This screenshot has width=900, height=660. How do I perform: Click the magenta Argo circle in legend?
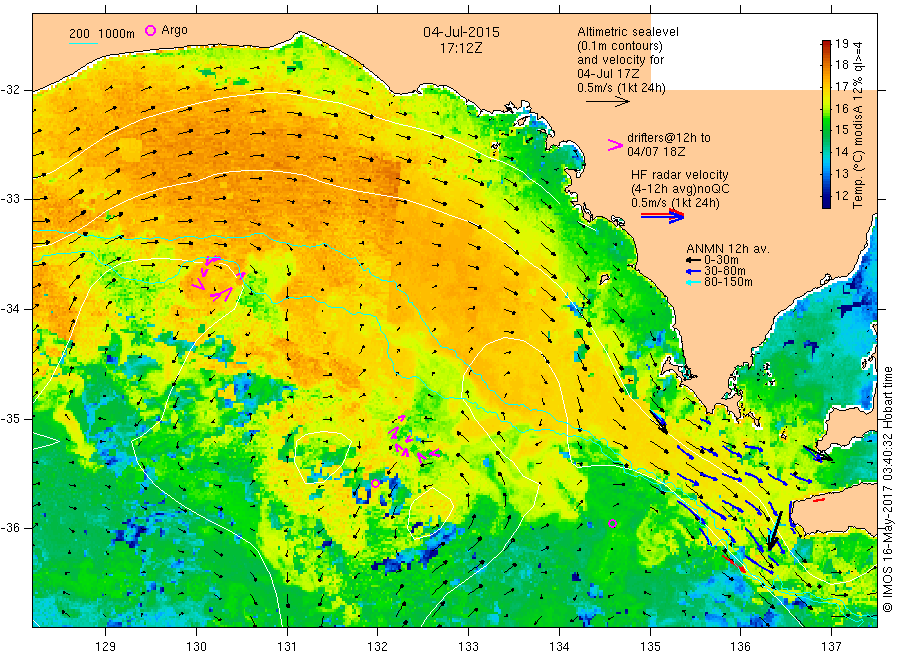point(150,30)
